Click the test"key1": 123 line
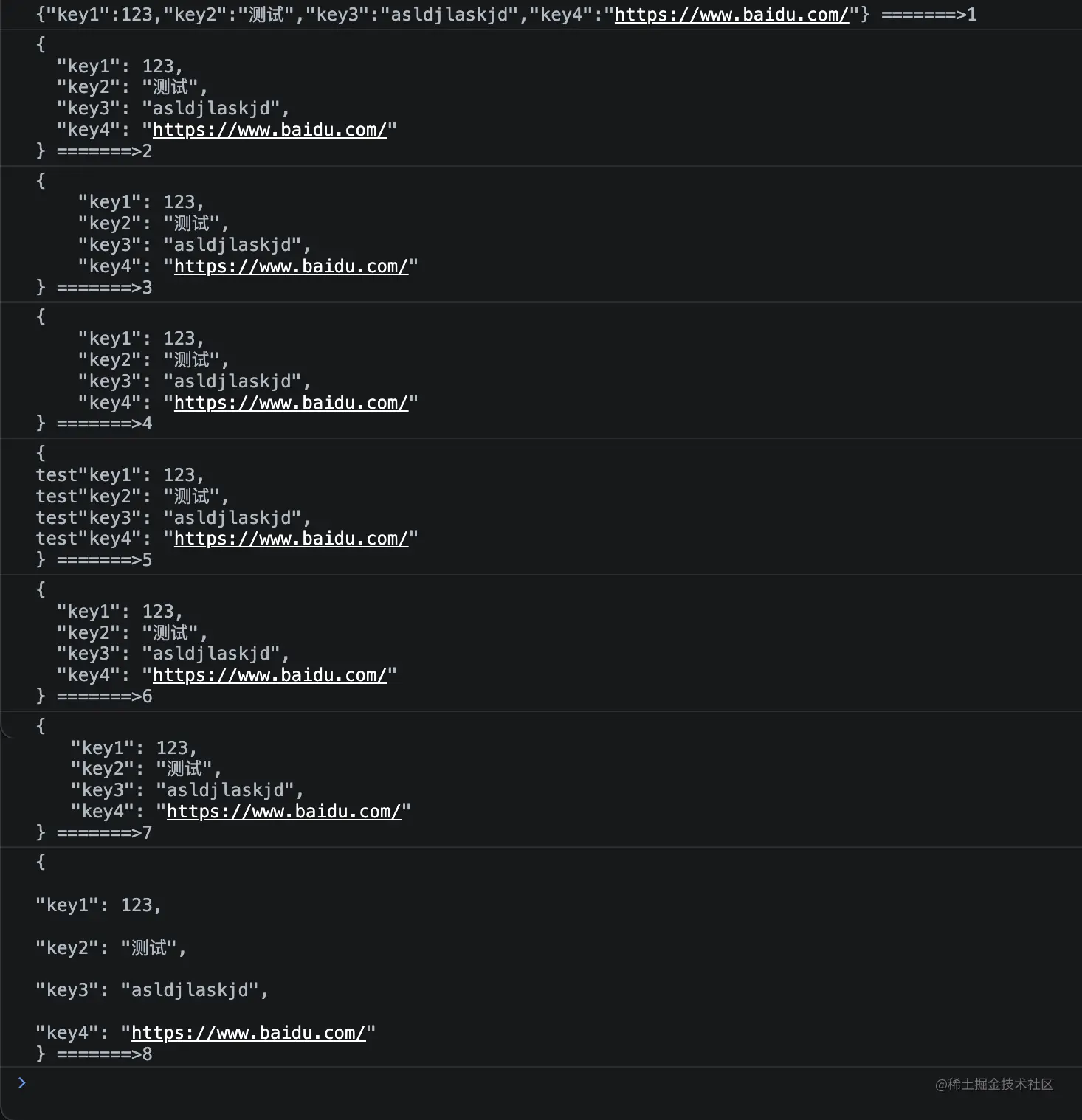 point(120,475)
